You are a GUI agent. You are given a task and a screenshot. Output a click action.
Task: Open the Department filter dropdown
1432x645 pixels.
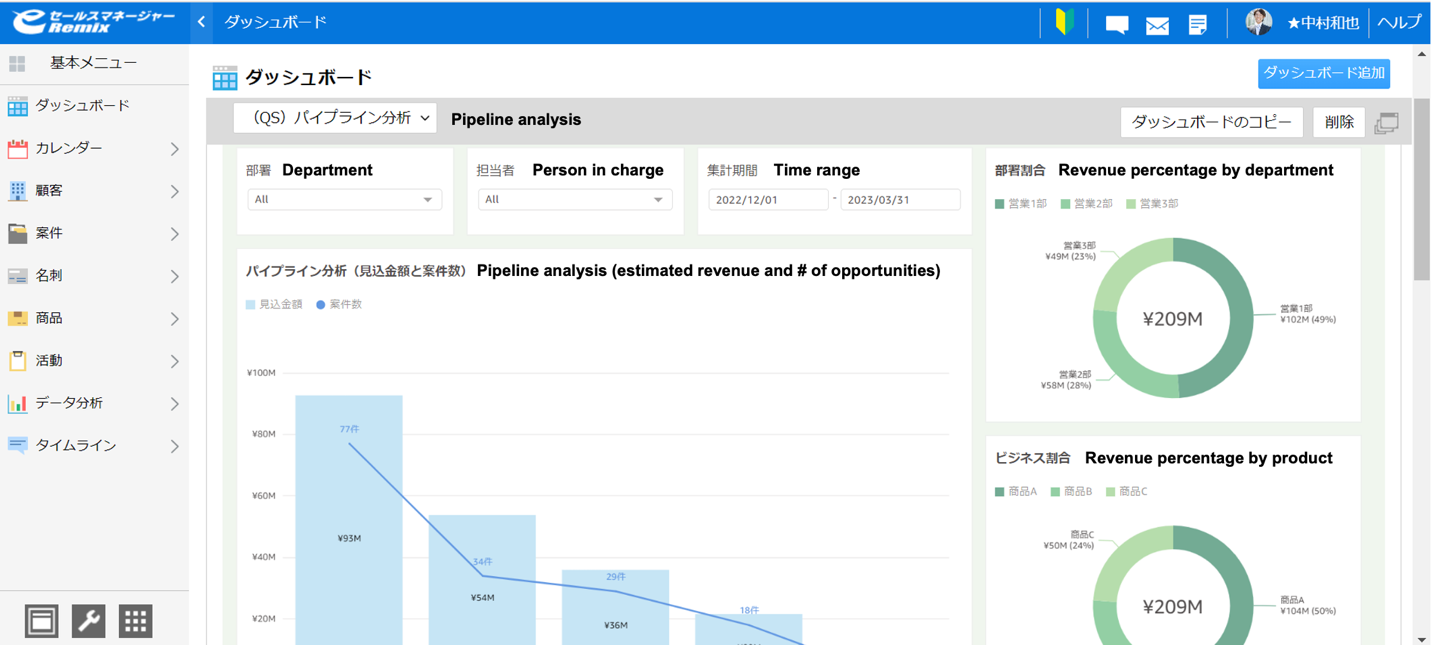(344, 199)
